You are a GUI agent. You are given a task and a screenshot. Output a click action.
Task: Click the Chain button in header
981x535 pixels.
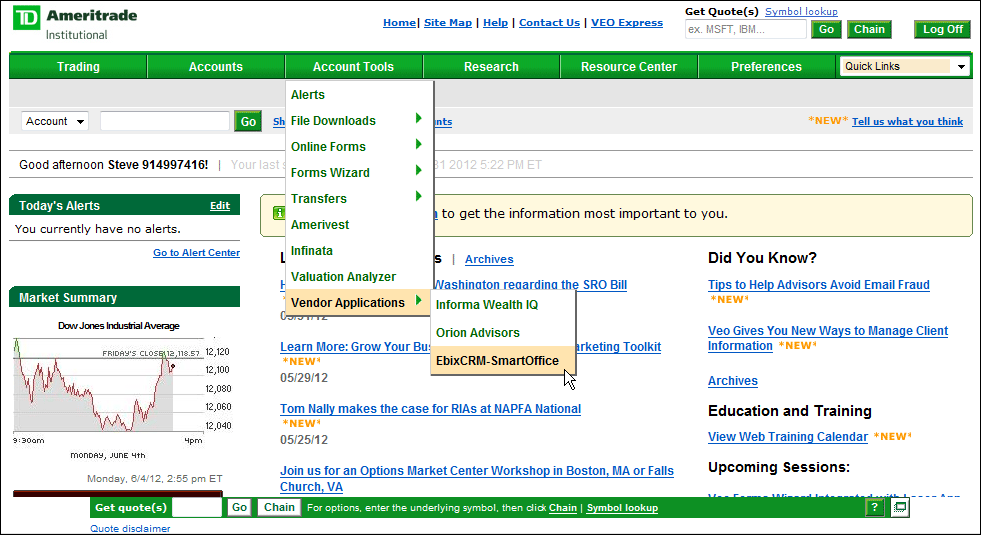click(x=869, y=29)
